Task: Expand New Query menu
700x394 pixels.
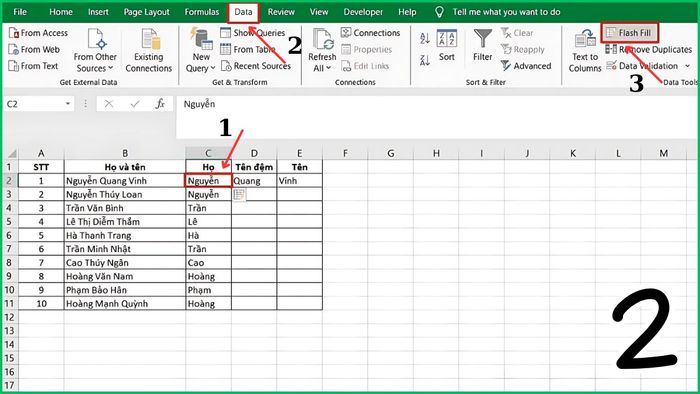Action: (201, 50)
